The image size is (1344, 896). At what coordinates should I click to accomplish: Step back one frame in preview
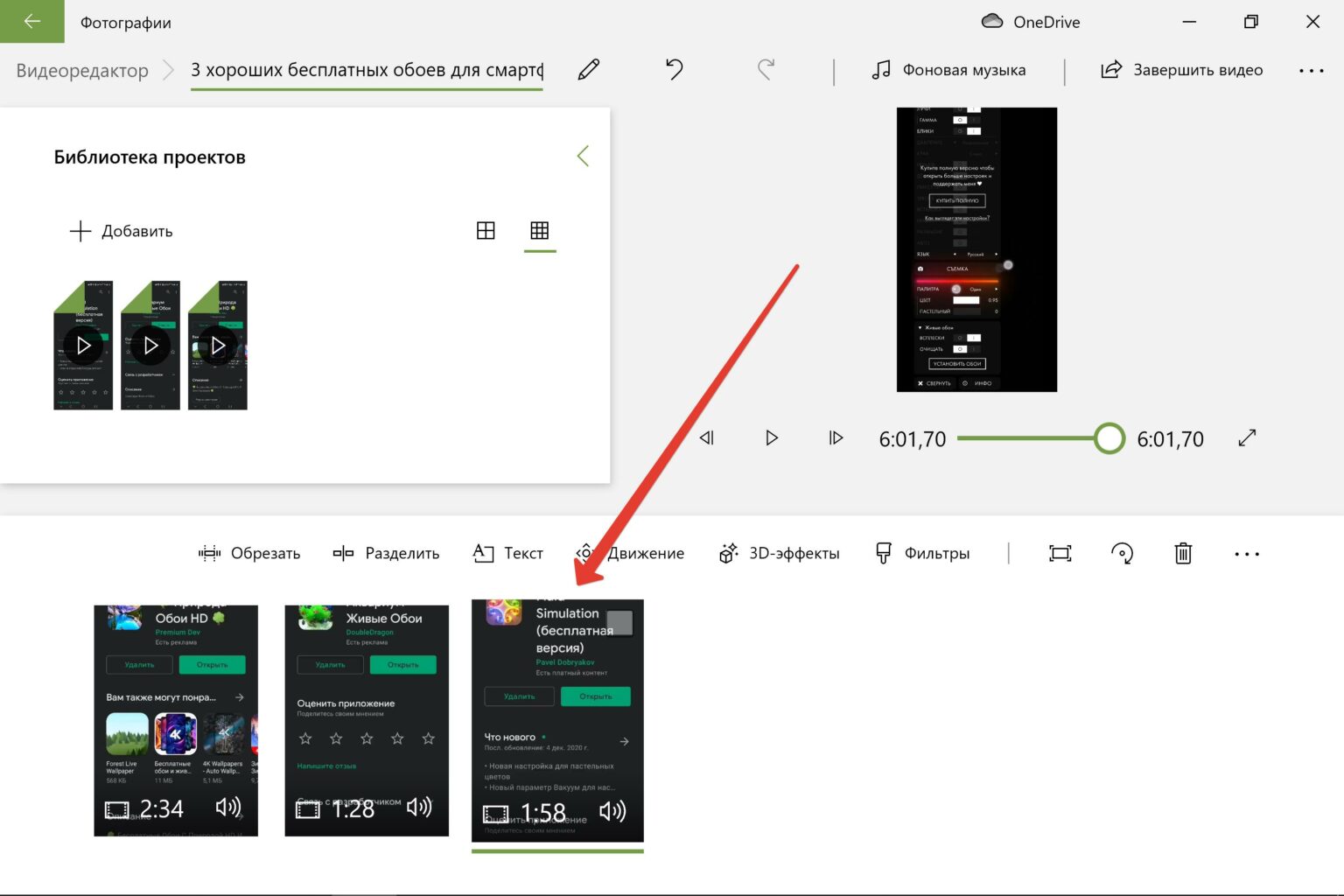[x=707, y=437]
